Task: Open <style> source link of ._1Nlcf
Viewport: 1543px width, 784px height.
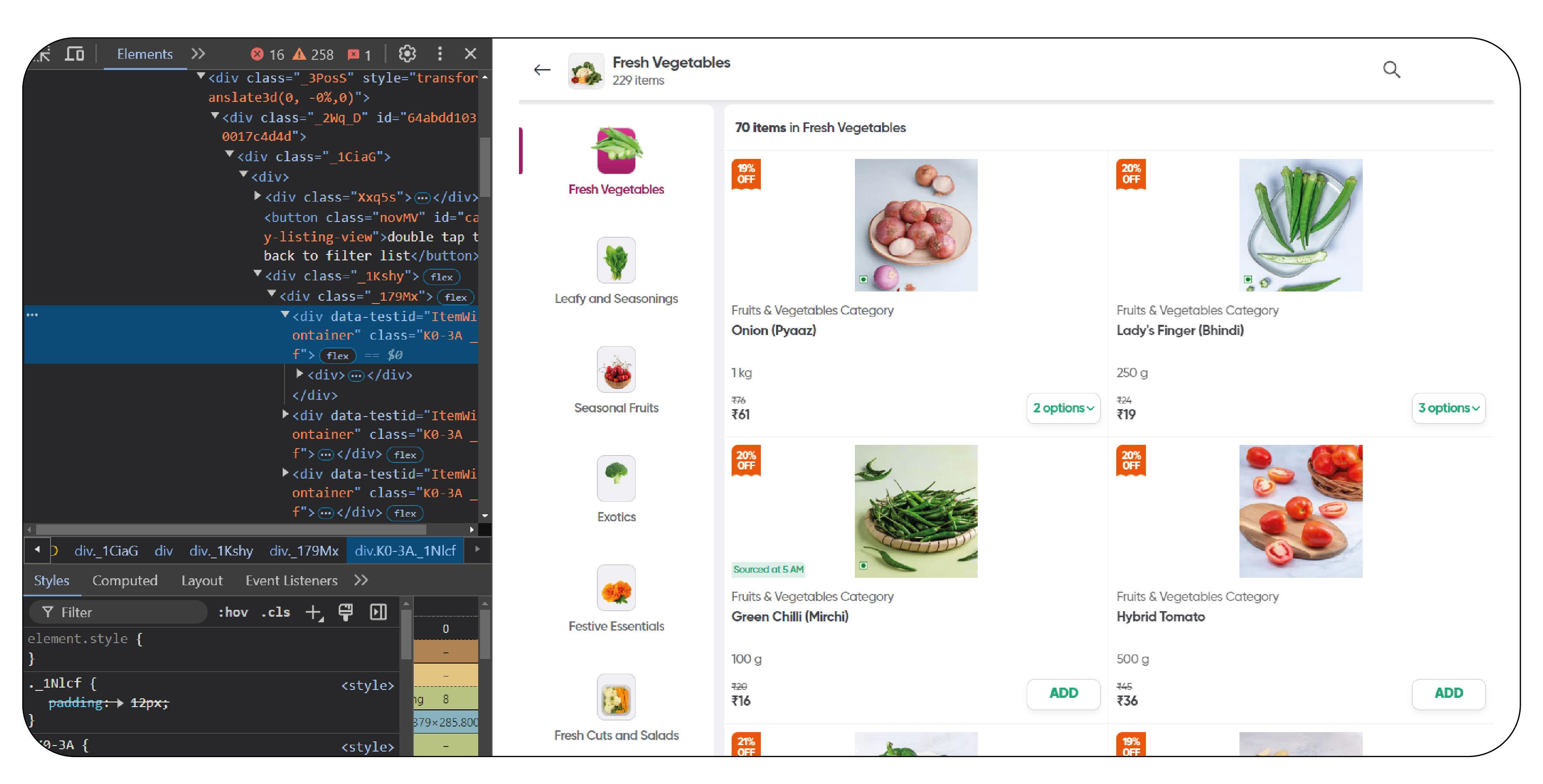Action: 367,686
